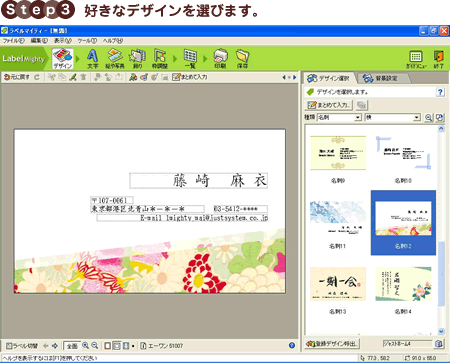This screenshot has height=363, width=450.
Task: Toggle the middle display mode icon
Action: tap(117, 346)
